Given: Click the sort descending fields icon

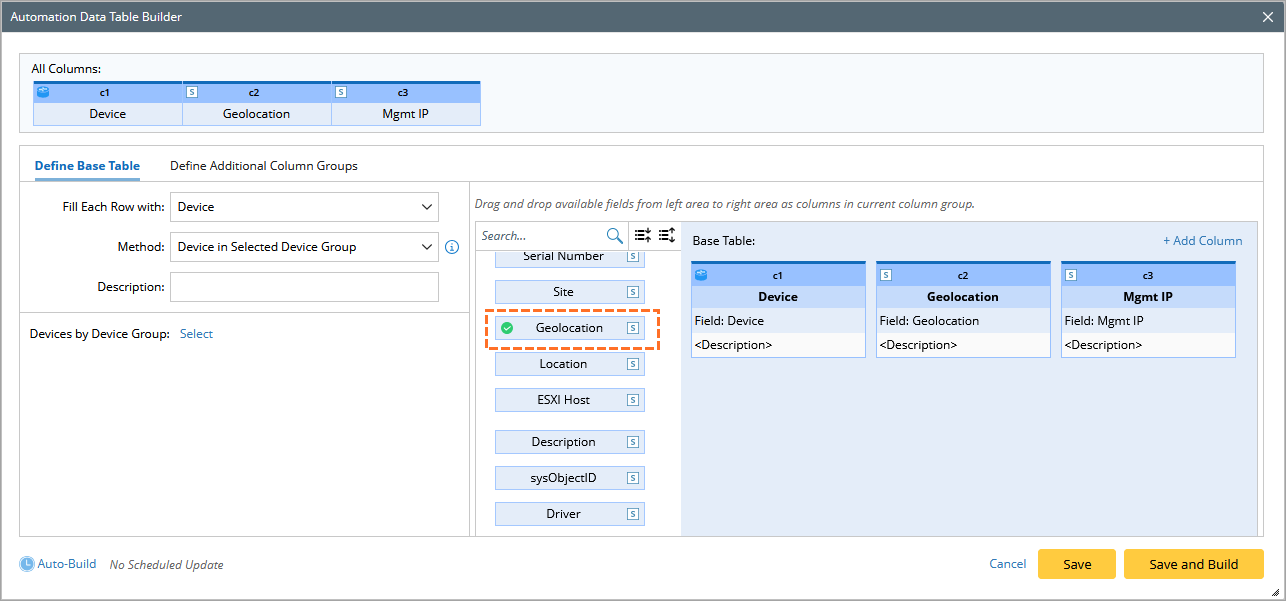Looking at the screenshot, I should 666,236.
